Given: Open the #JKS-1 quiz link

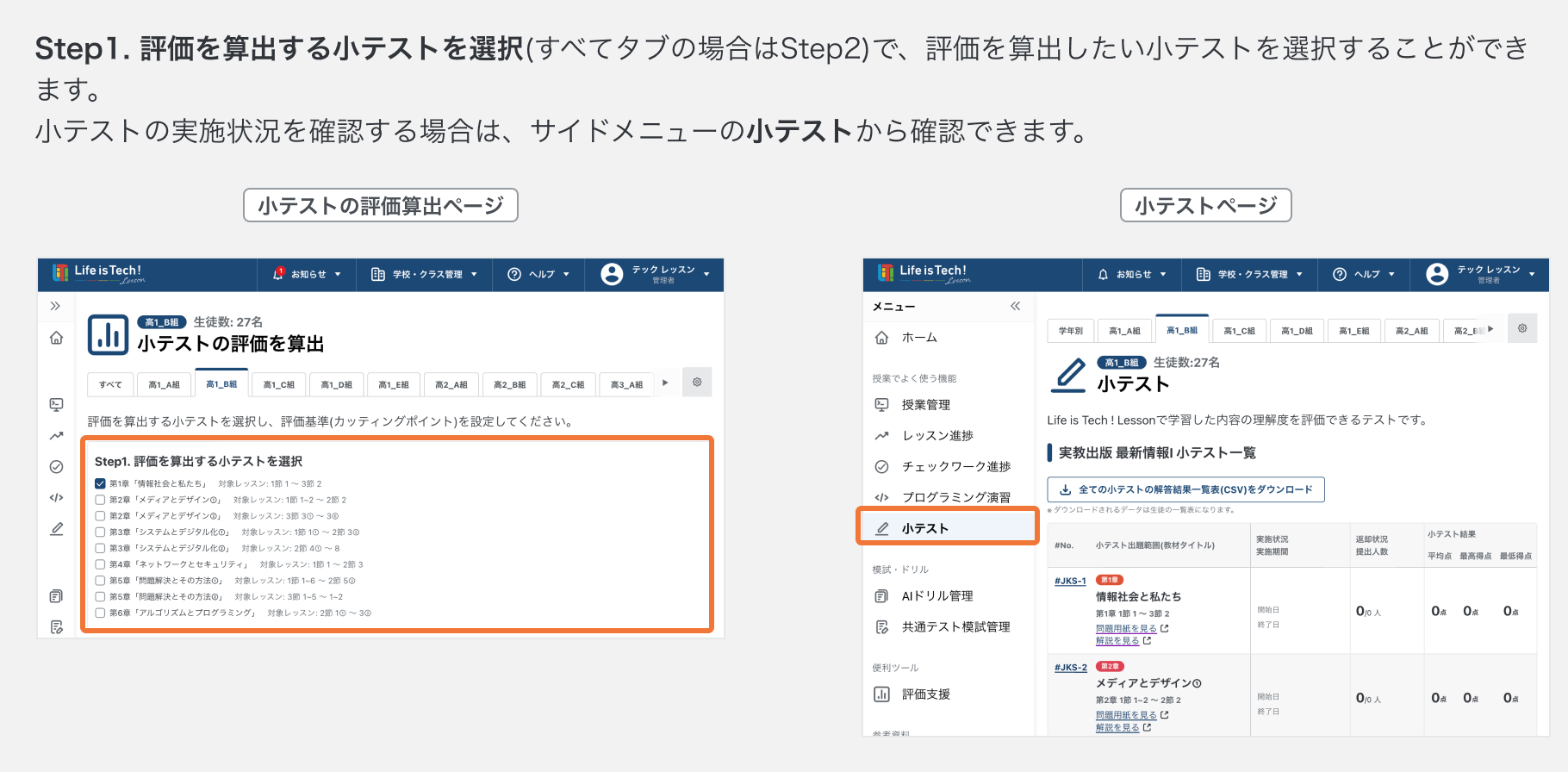Looking at the screenshot, I should pyautogui.click(x=1070, y=581).
